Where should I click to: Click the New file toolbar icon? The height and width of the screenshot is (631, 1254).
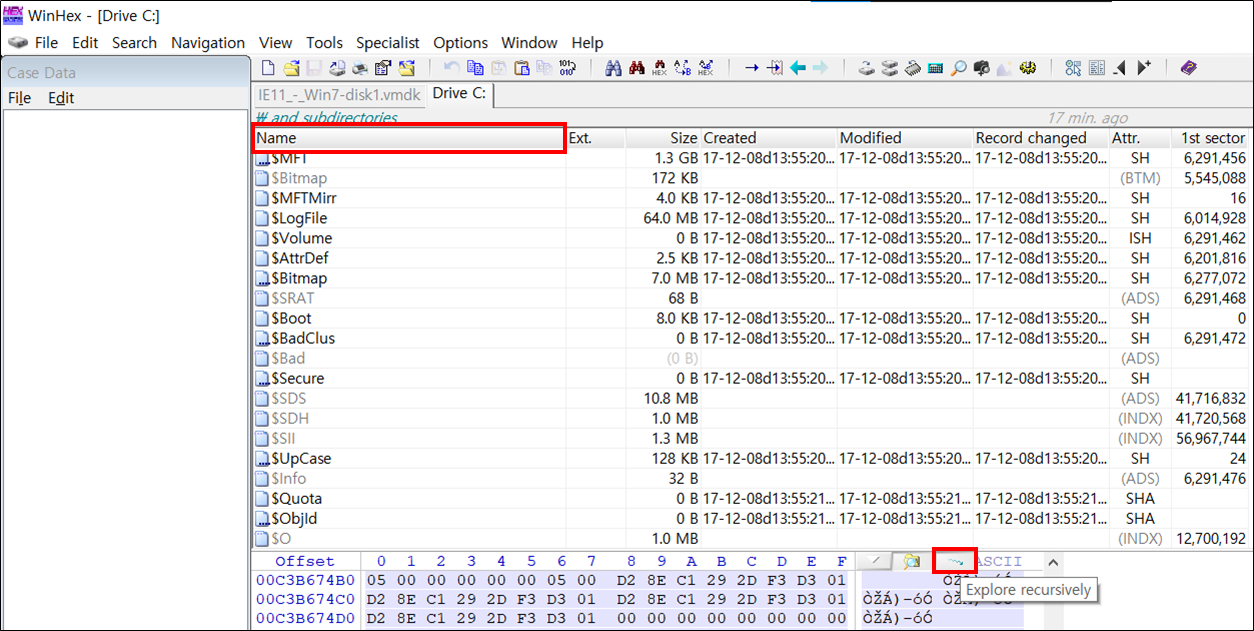coord(268,68)
